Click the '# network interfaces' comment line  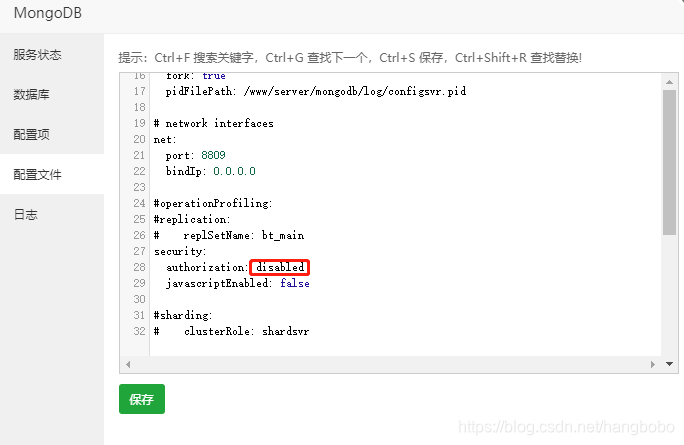tap(213, 123)
